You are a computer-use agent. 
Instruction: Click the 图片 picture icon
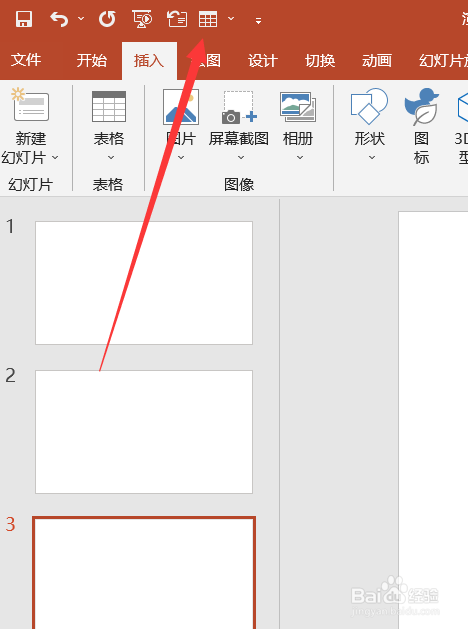pyautogui.click(x=181, y=107)
